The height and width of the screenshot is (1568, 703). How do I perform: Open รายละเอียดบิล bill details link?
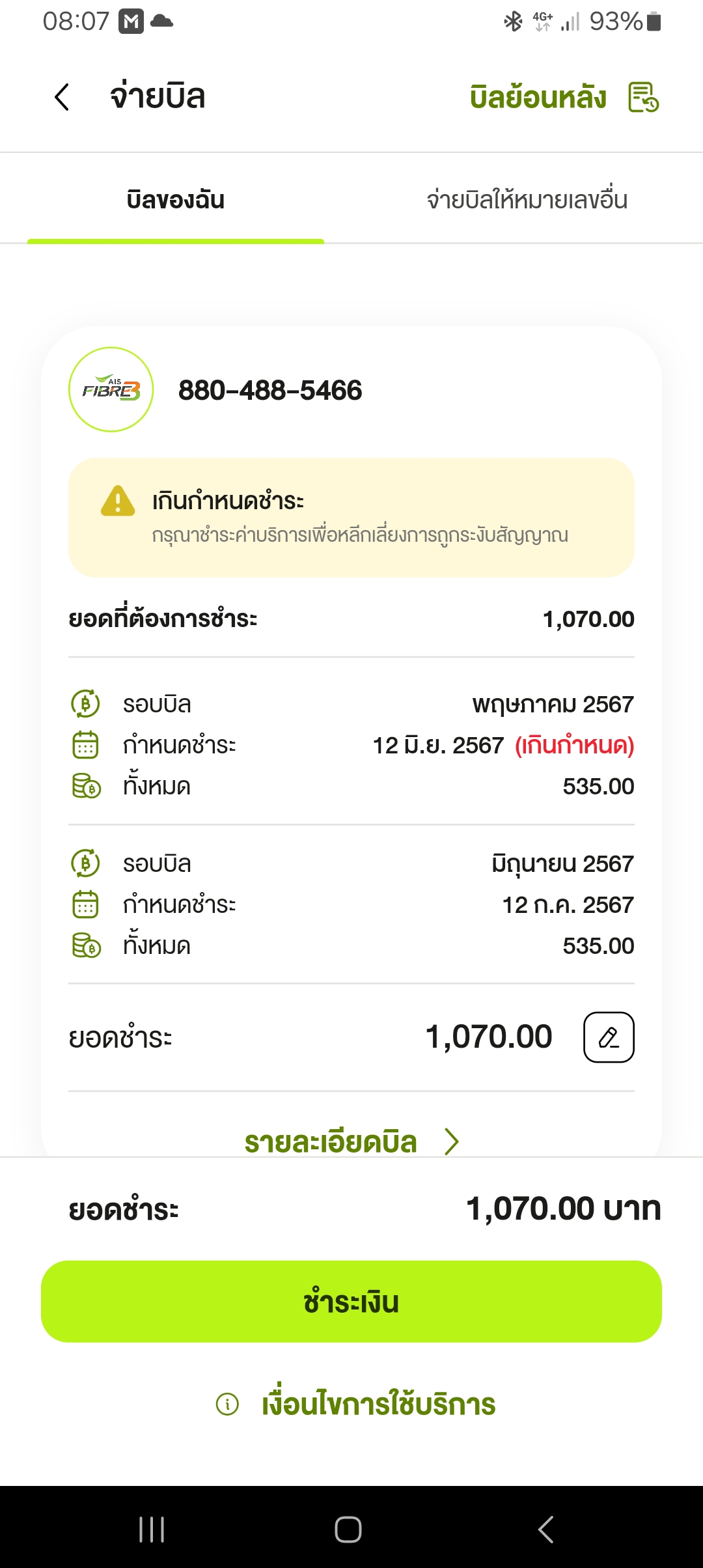[331, 1142]
